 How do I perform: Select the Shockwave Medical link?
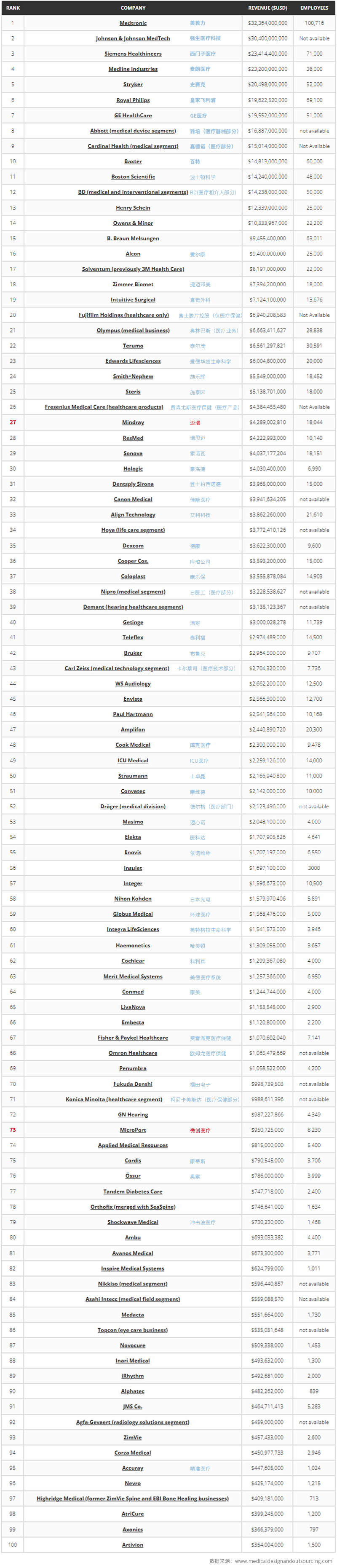(x=133, y=1222)
